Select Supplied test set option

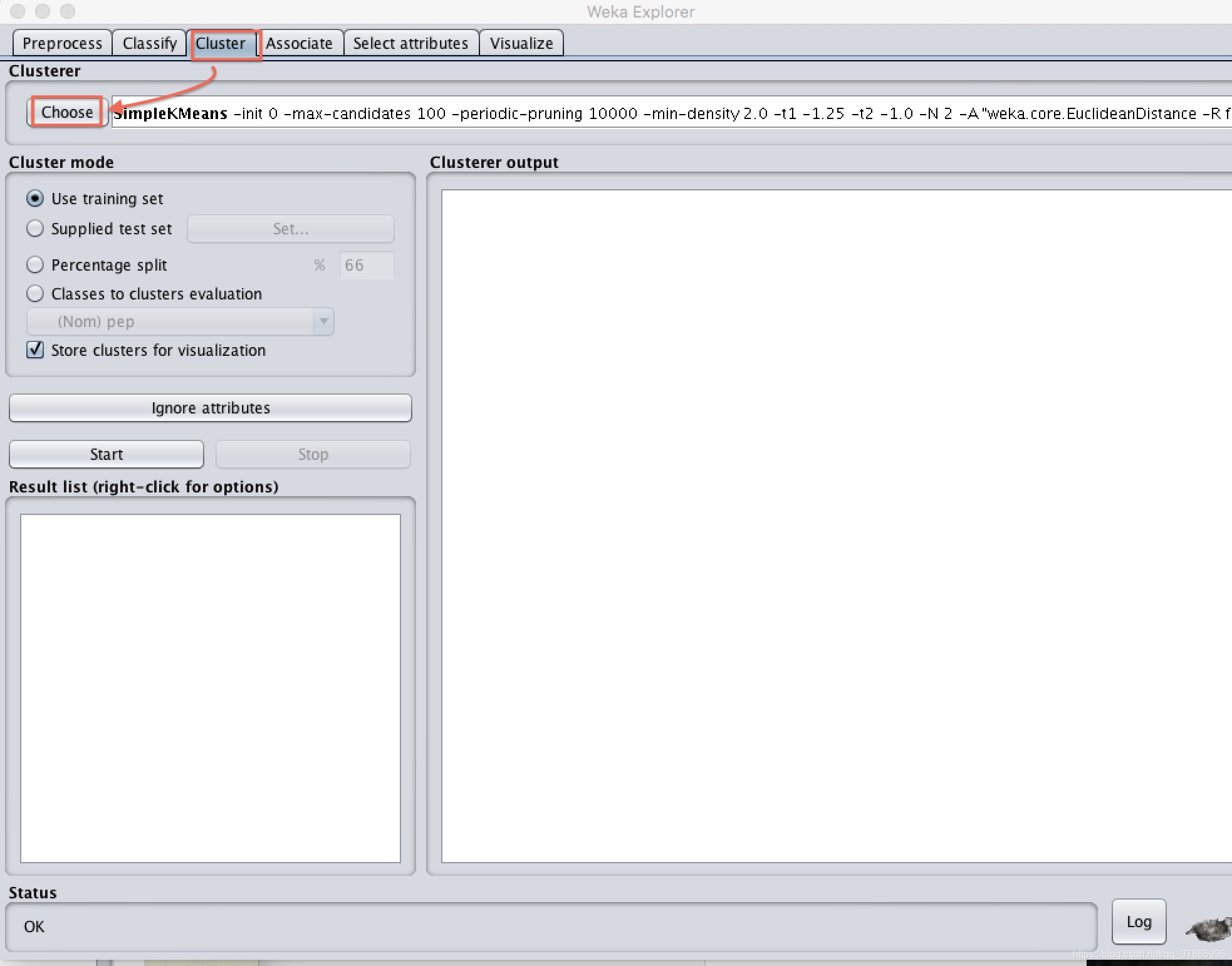(35, 229)
